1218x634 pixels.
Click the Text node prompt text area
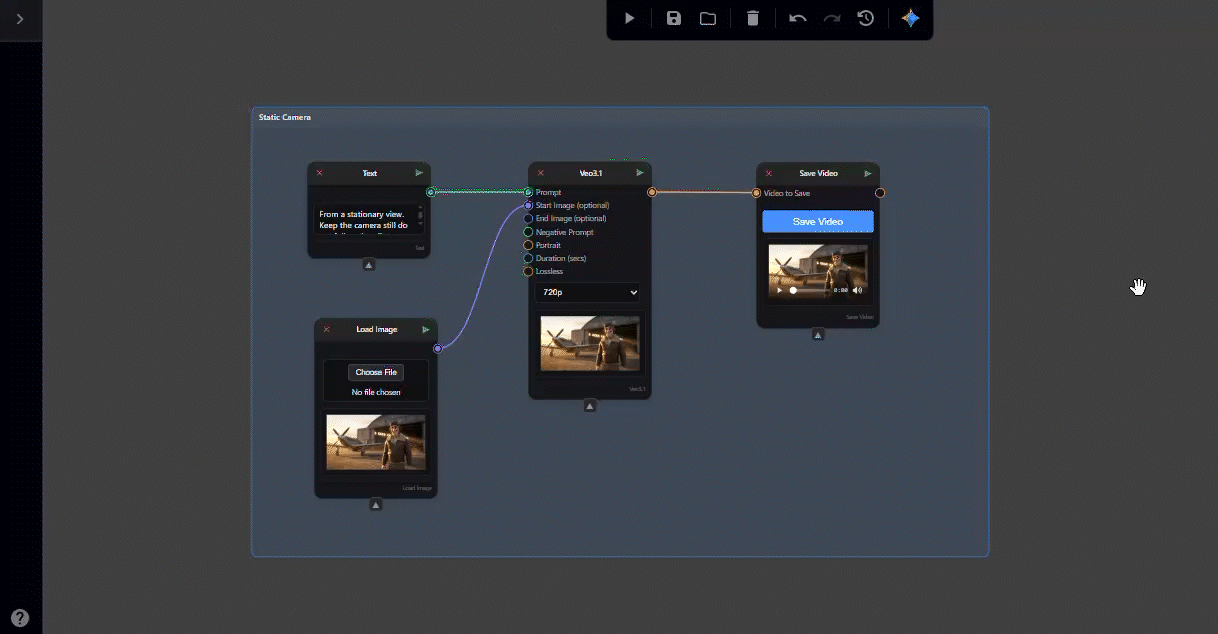click(x=364, y=220)
